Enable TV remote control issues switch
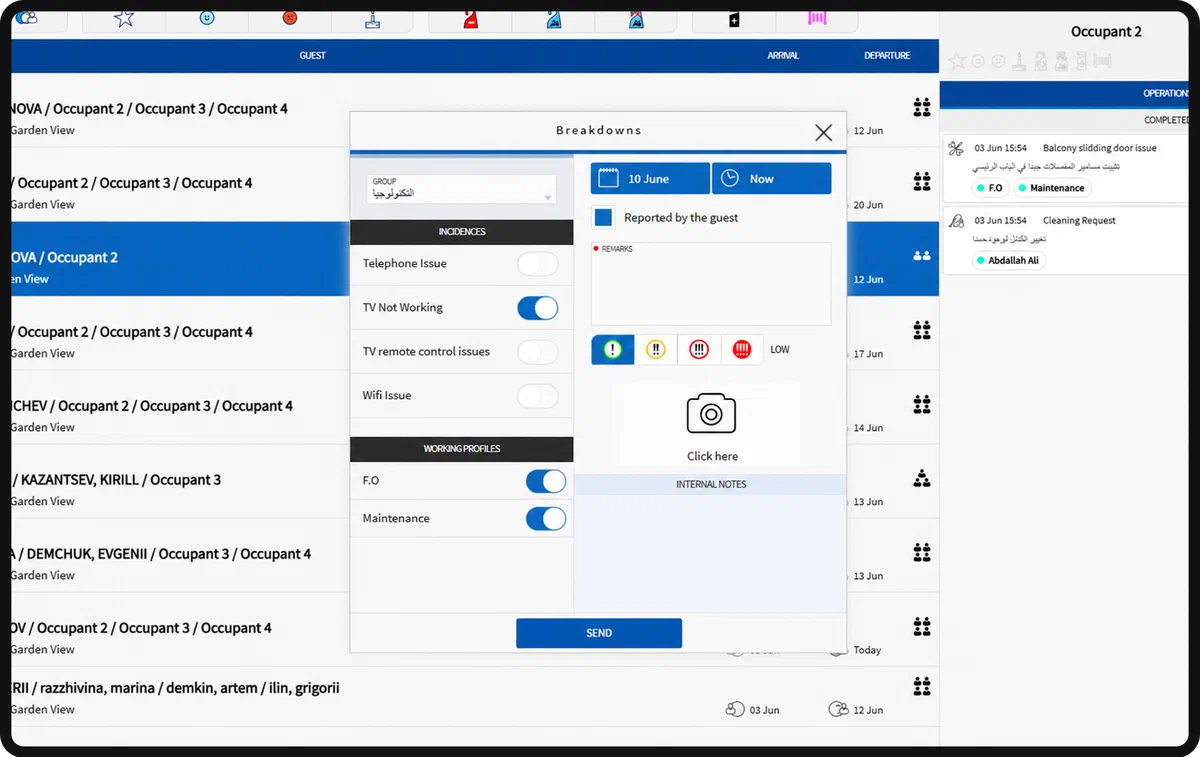 pos(538,352)
